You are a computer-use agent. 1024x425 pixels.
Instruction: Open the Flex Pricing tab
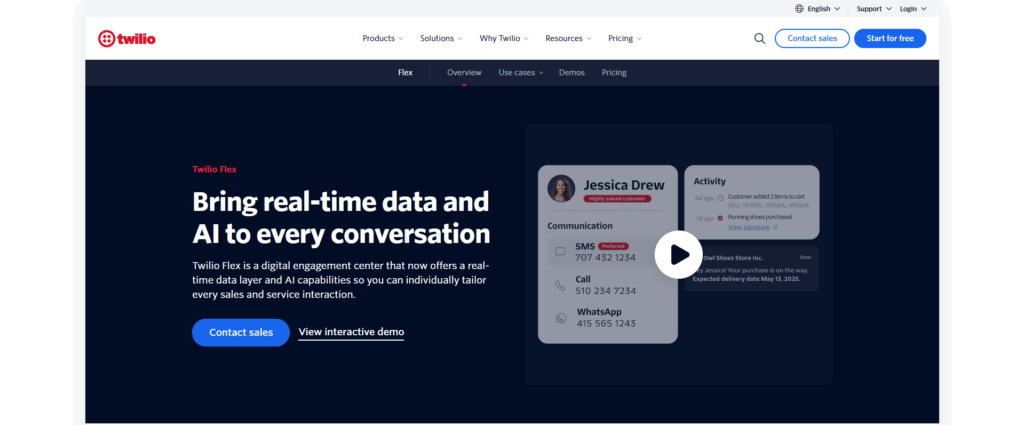614,72
